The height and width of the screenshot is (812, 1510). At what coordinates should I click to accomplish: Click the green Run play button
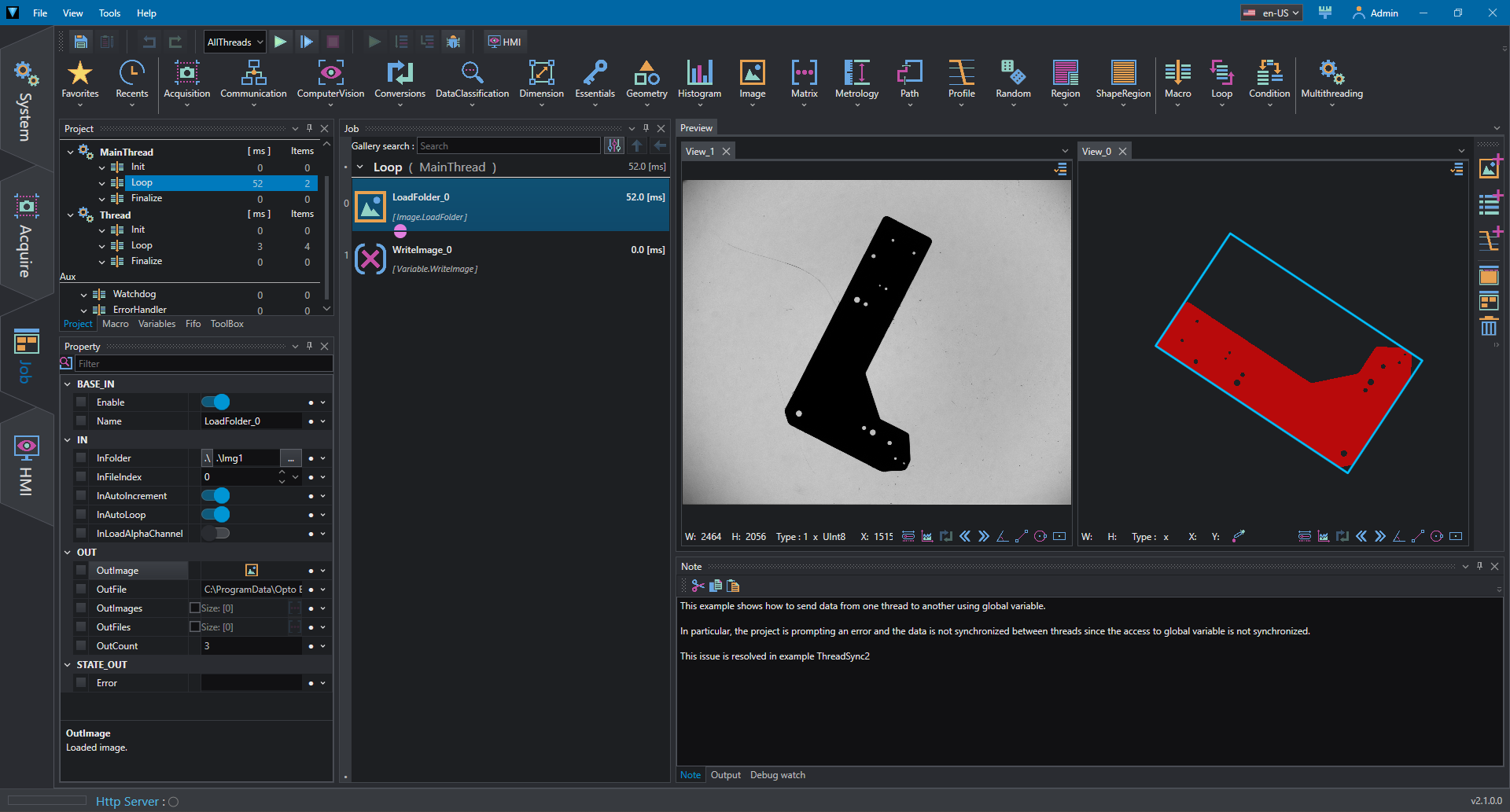(x=281, y=42)
